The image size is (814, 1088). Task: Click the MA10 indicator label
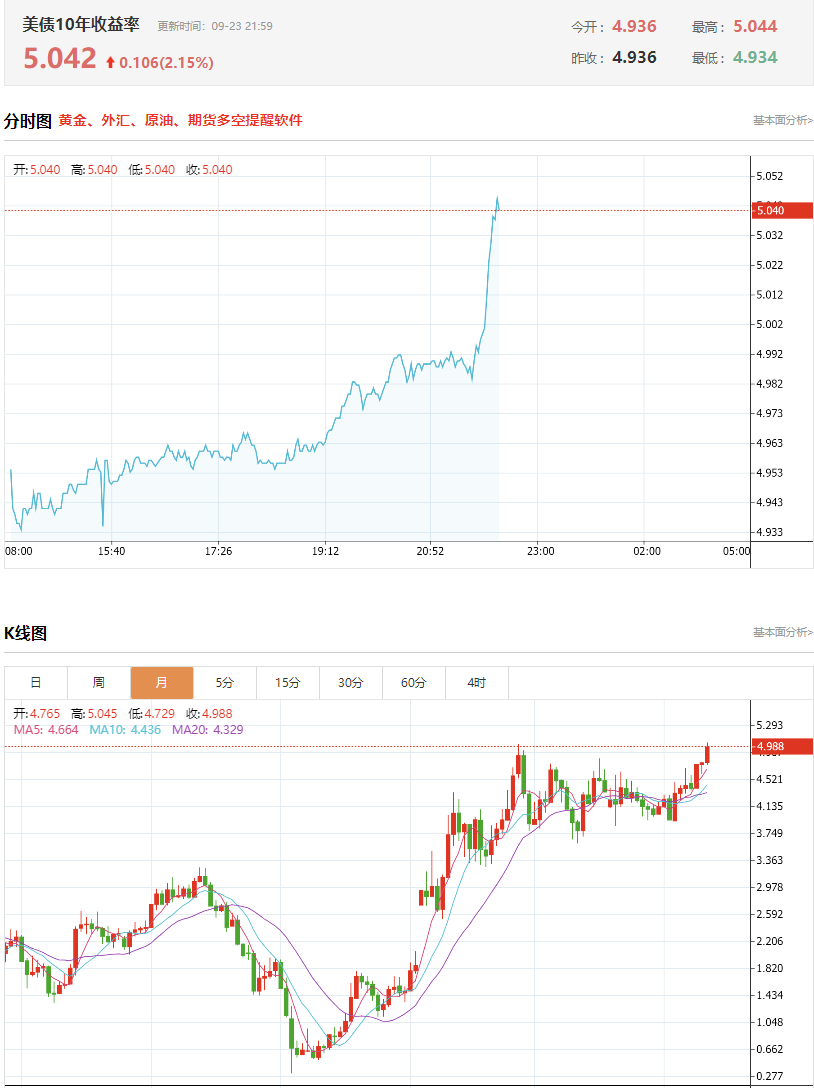[x=126, y=730]
